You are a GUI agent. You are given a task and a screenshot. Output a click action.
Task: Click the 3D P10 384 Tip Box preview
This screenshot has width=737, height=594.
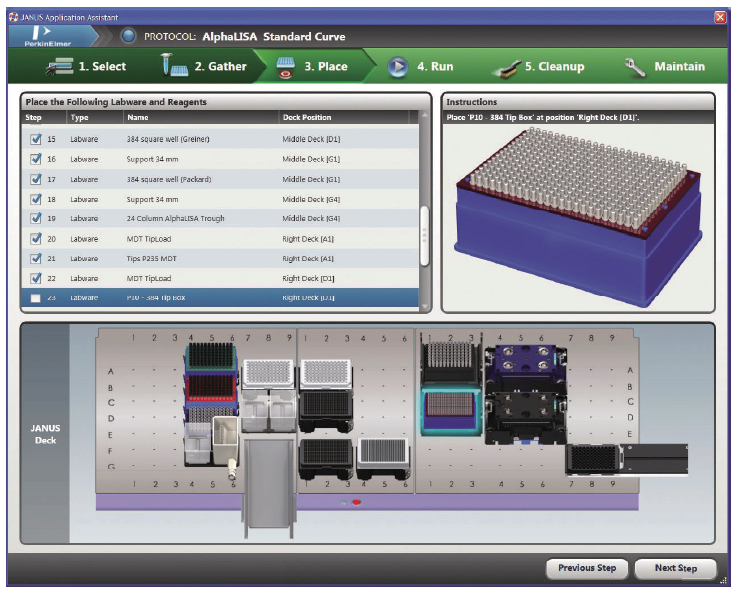[x=578, y=217]
